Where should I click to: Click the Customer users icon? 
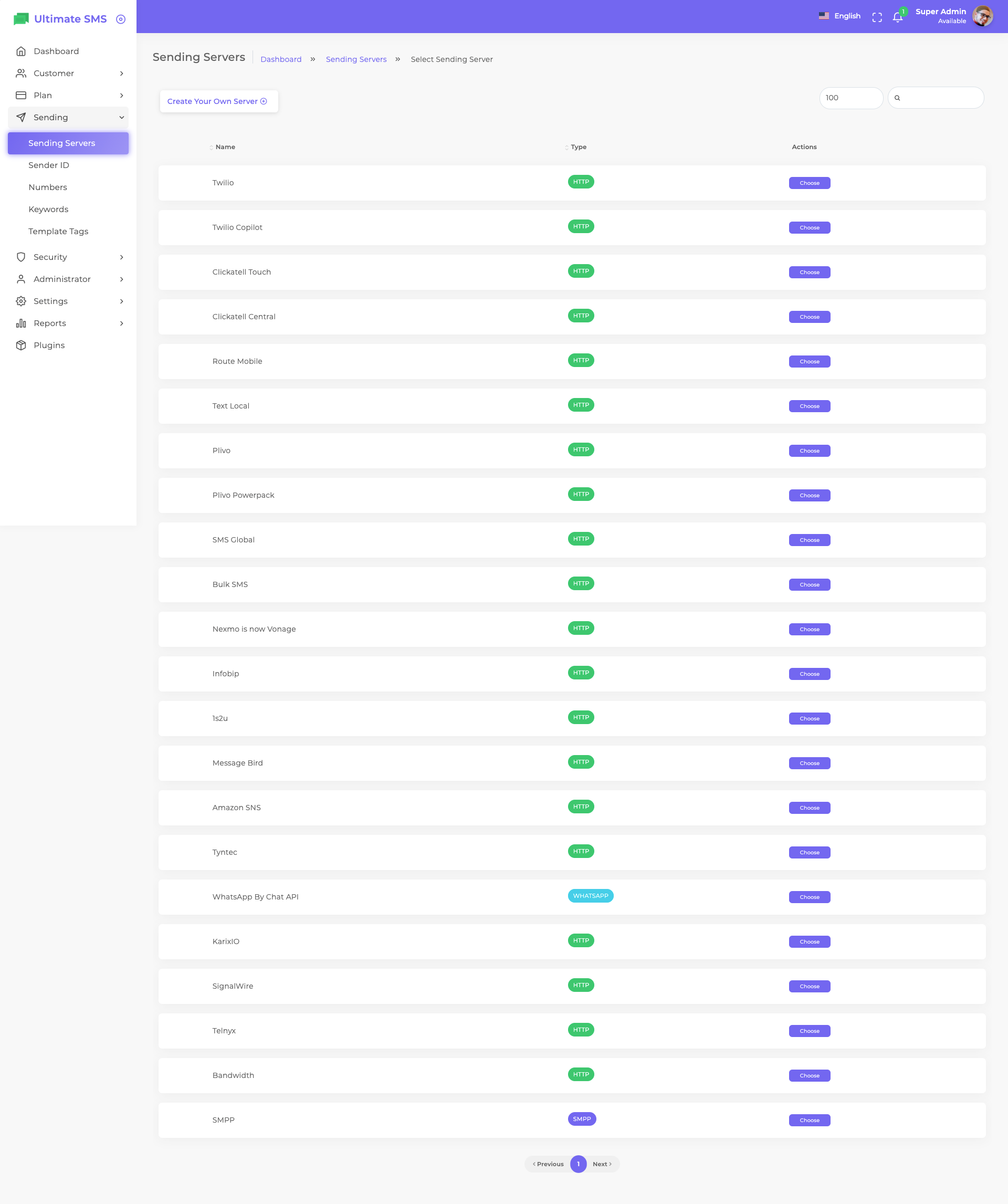(x=21, y=74)
